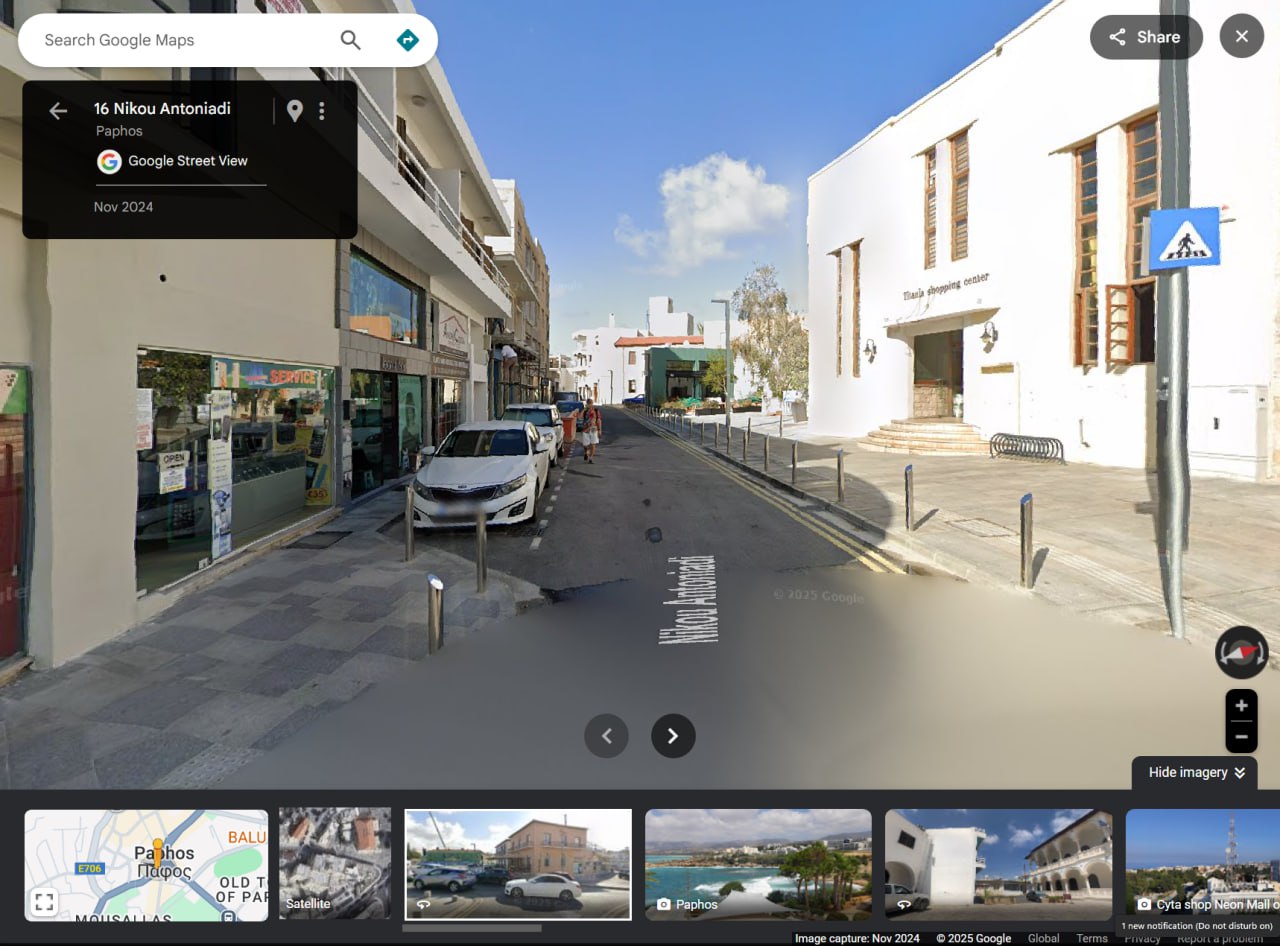Image resolution: width=1280 pixels, height=946 pixels.
Task: Open the Cyta shop Neon Mall photo
Action: tap(1202, 864)
